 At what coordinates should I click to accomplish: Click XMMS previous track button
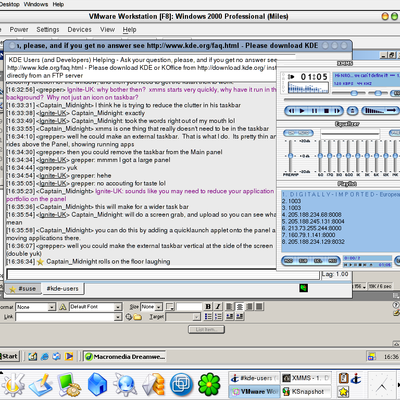[292, 111]
